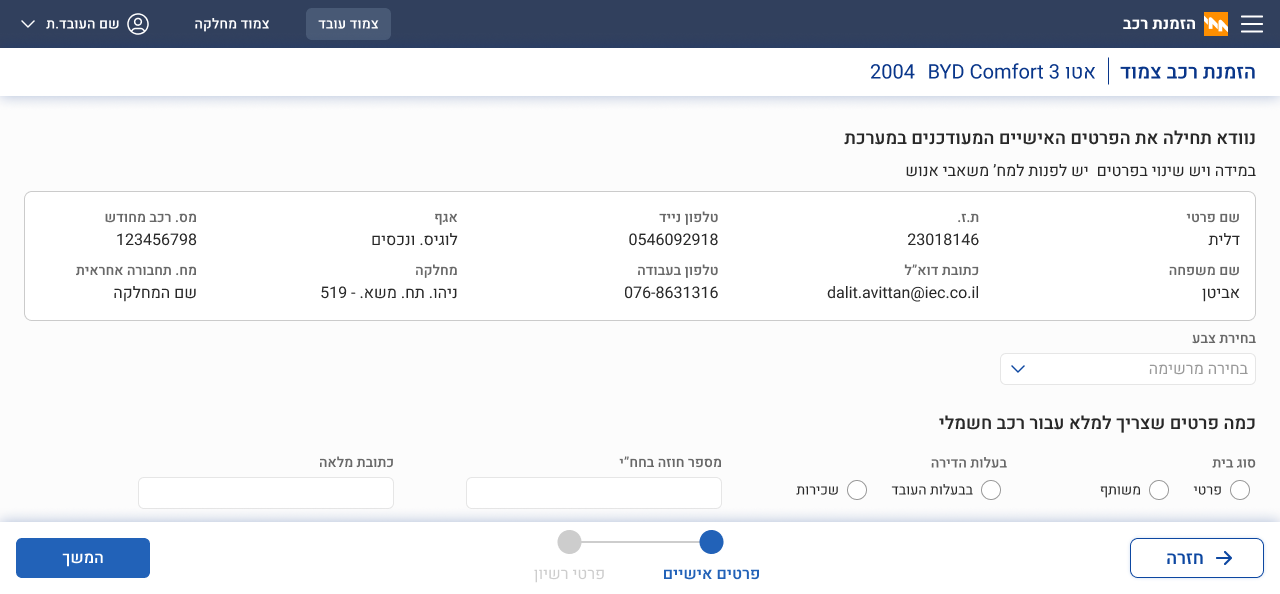Image resolution: width=1280 pixels, height=594 pixels.
Task: Click the חזרה back button
Action: [1197, 558]
